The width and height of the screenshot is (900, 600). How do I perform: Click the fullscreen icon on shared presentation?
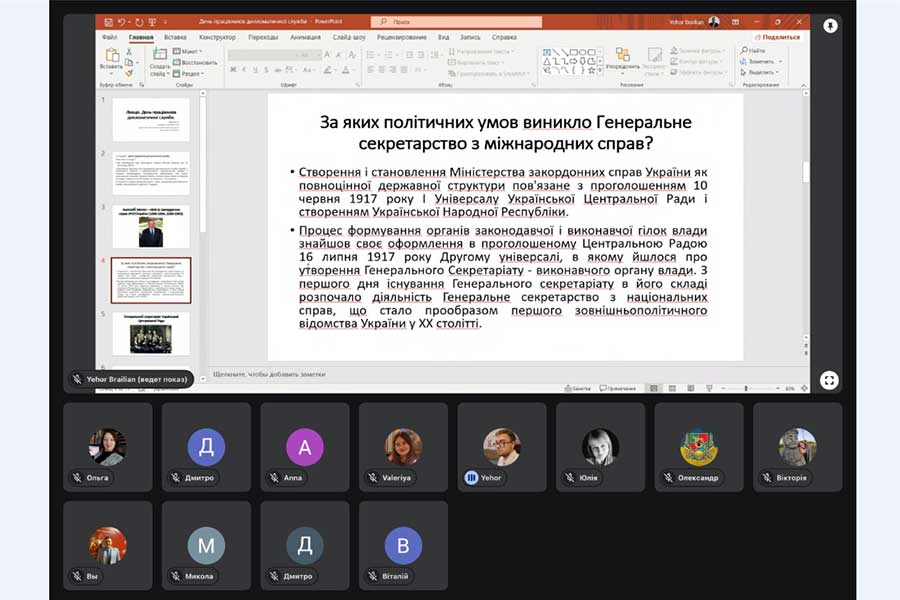click(829, 380)
